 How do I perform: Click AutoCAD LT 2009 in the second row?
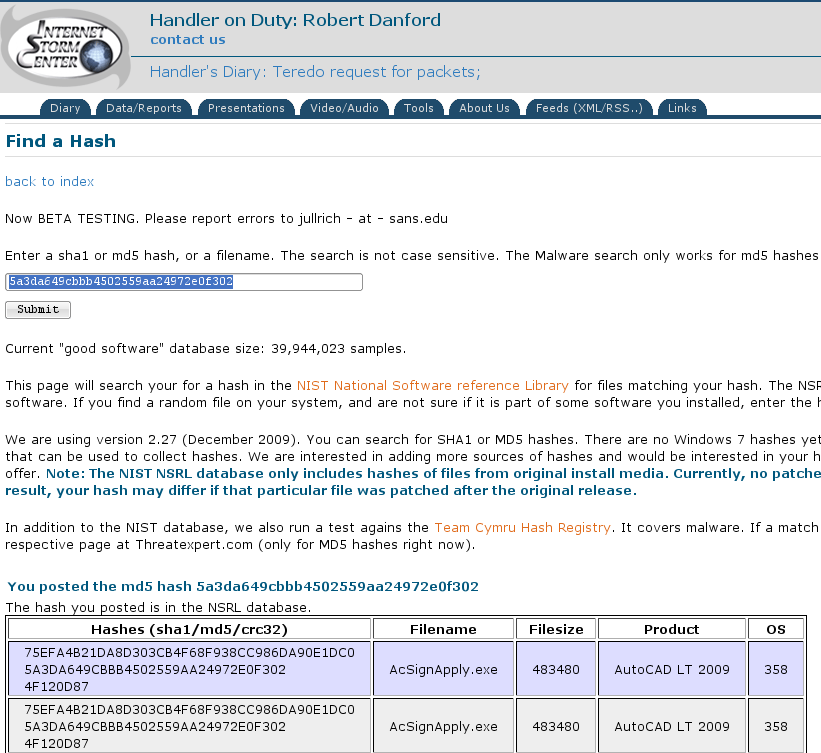pos(671,726)
